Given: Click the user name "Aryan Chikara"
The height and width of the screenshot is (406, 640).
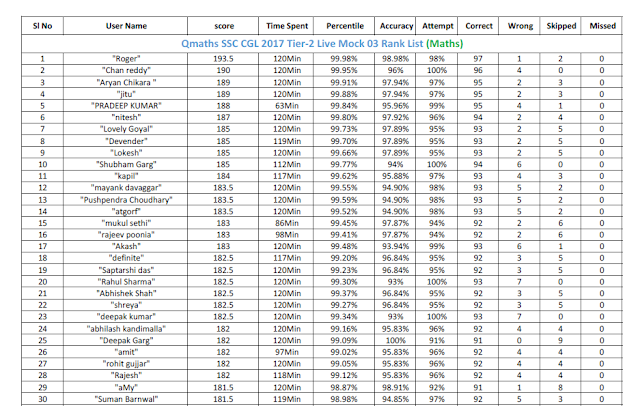Looking at the screenshot, I should [126, 82].
